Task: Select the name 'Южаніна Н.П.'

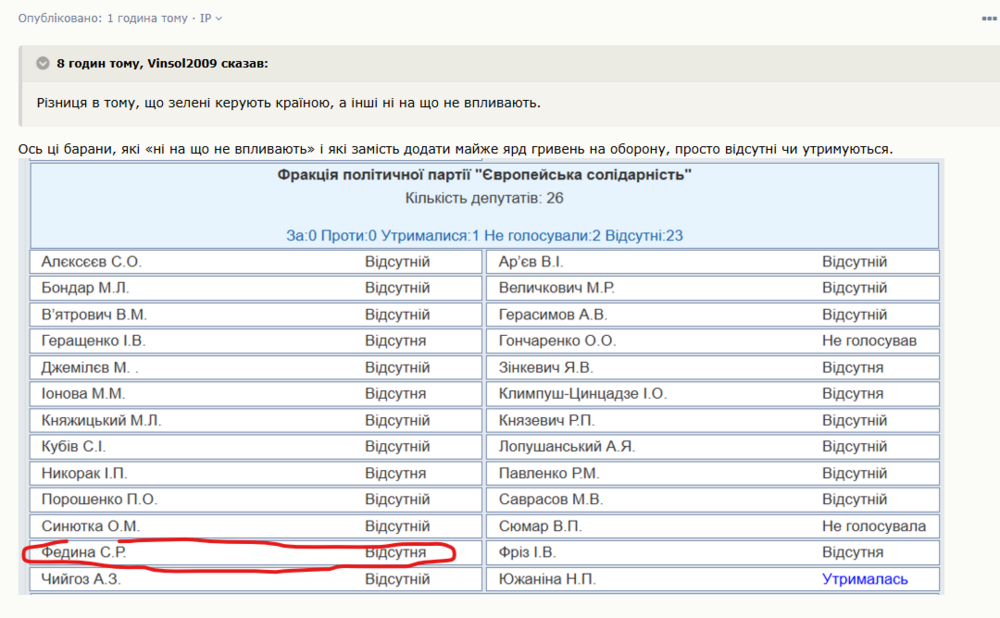Action: pos(547,580)
